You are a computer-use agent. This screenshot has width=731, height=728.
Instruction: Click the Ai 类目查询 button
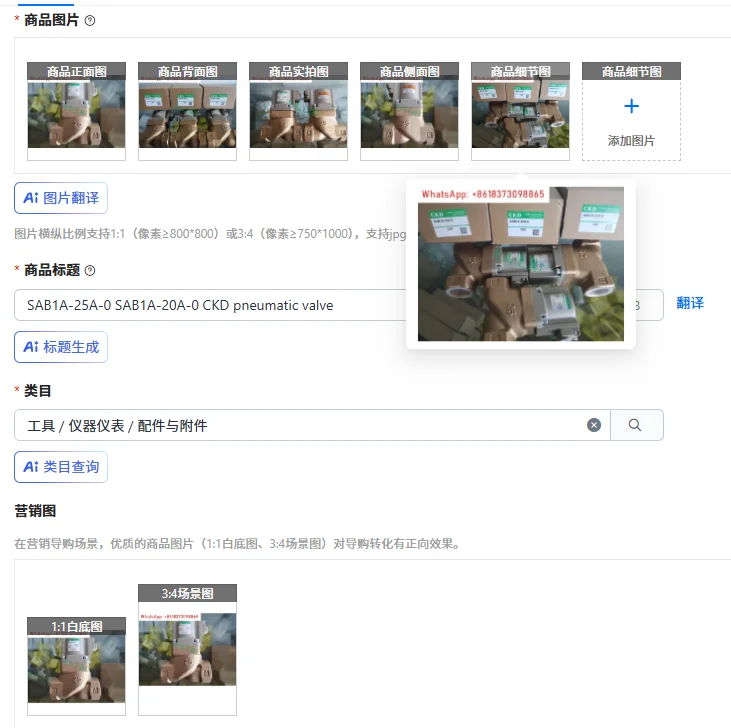point(61,467)
